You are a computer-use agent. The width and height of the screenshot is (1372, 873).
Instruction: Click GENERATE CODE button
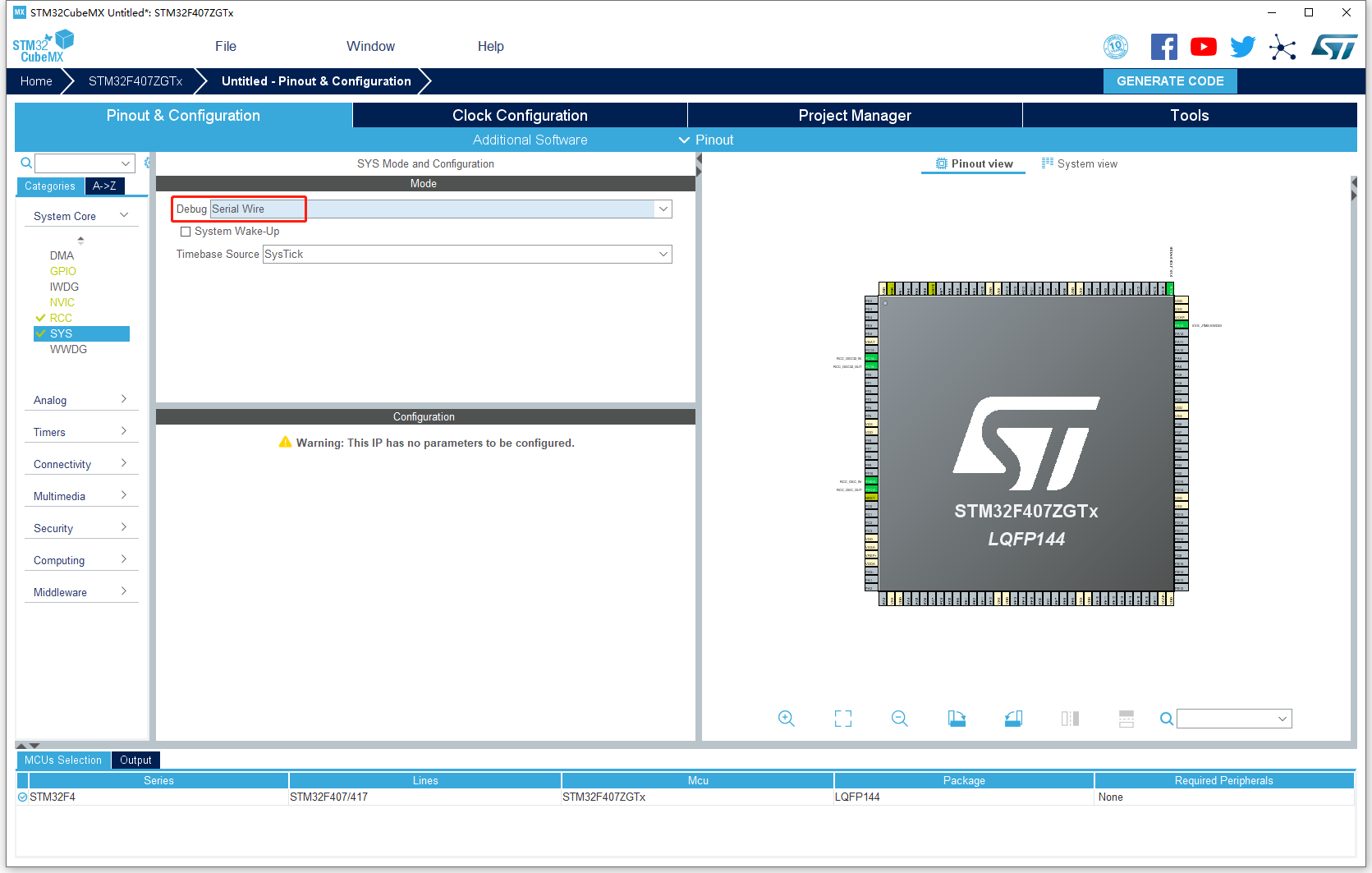point(1170,81)
